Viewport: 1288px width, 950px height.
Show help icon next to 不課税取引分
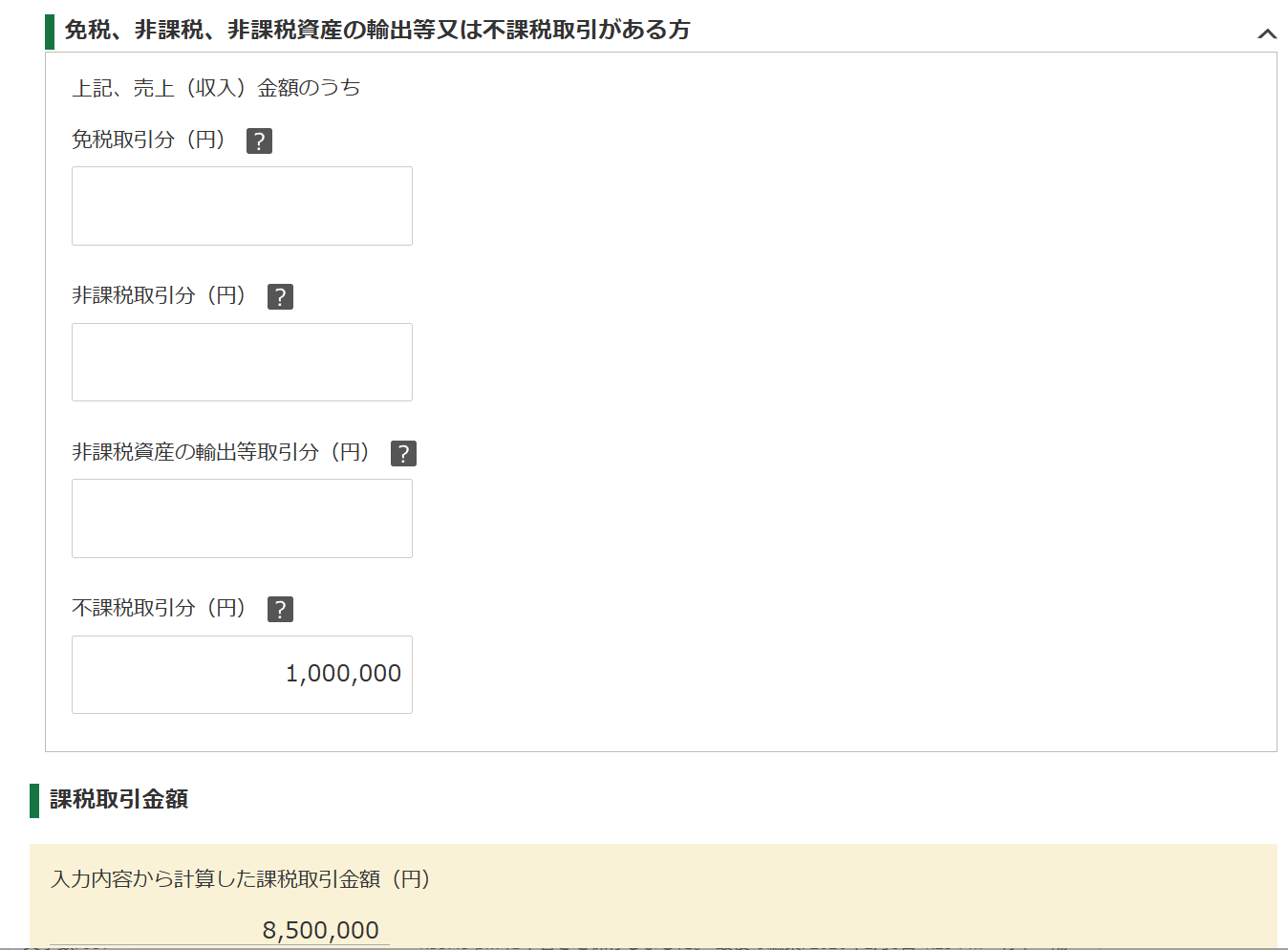280,610
